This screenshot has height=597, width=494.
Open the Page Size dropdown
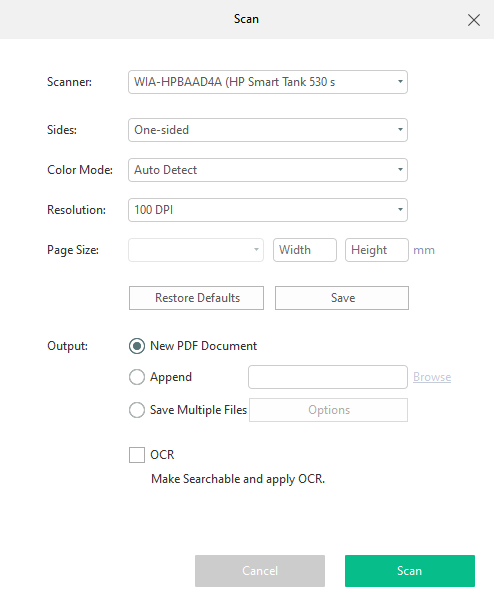[x=196, y=250]
